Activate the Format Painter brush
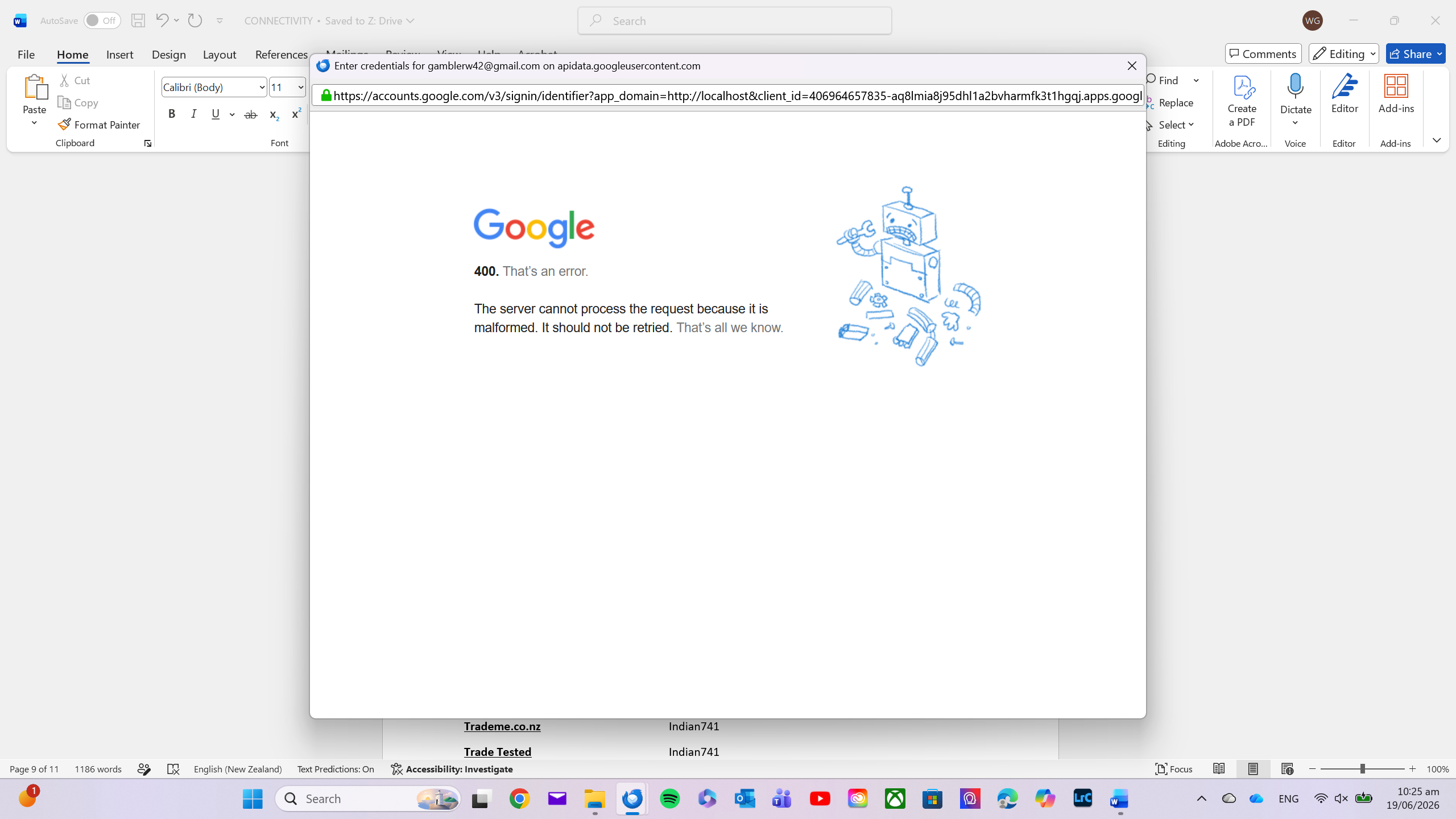The image size is (1456, 819). click(x=65, y=125)
